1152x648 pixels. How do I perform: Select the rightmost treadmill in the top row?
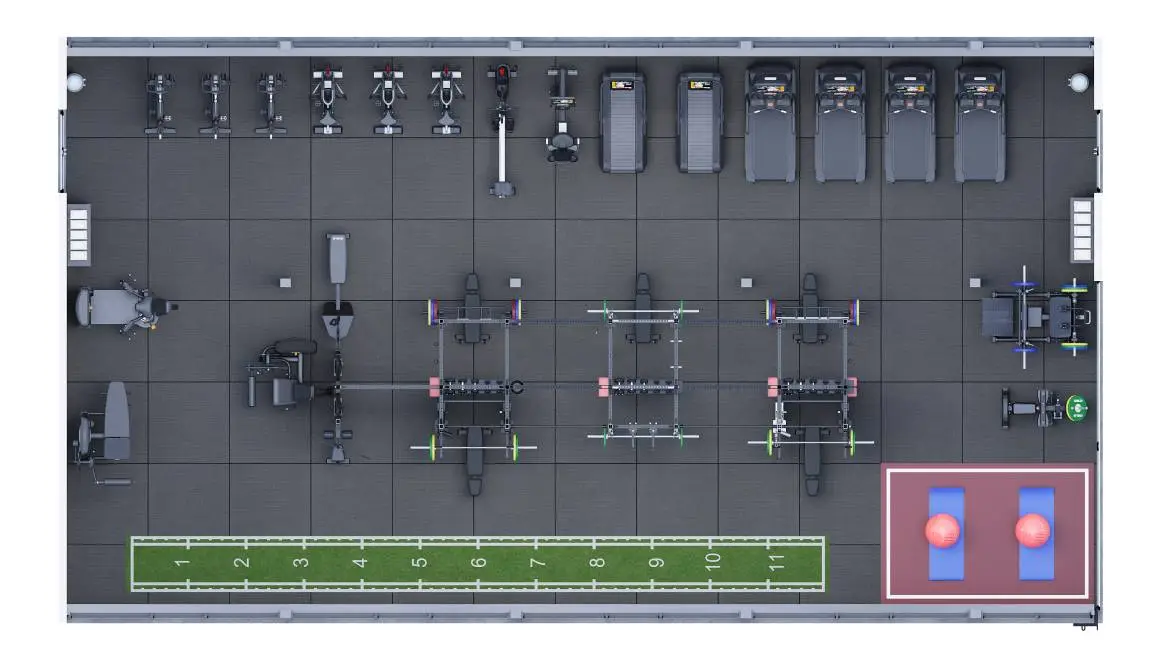click(979, 122)
